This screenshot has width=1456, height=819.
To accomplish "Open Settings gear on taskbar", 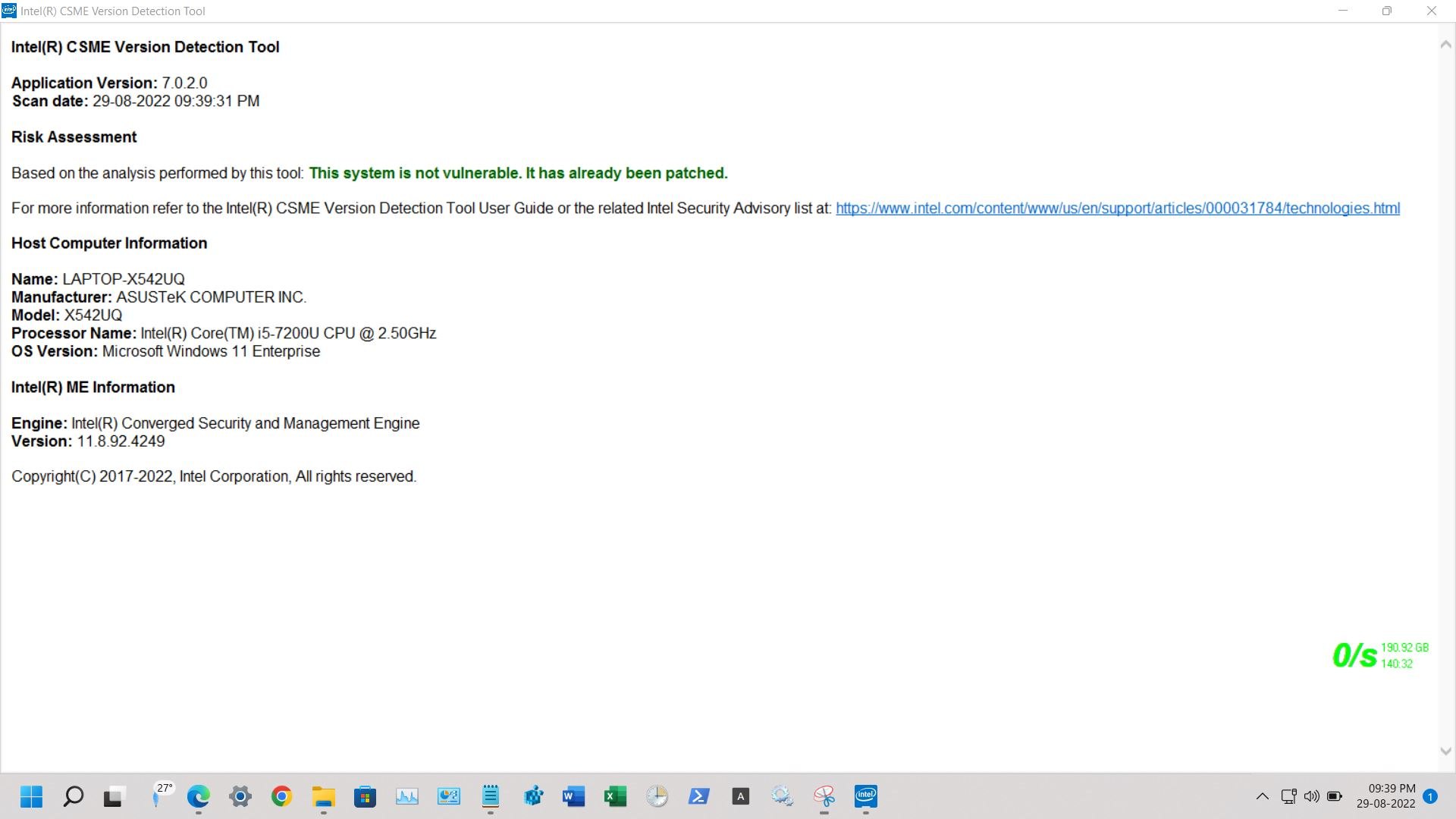I will (240, 796).
